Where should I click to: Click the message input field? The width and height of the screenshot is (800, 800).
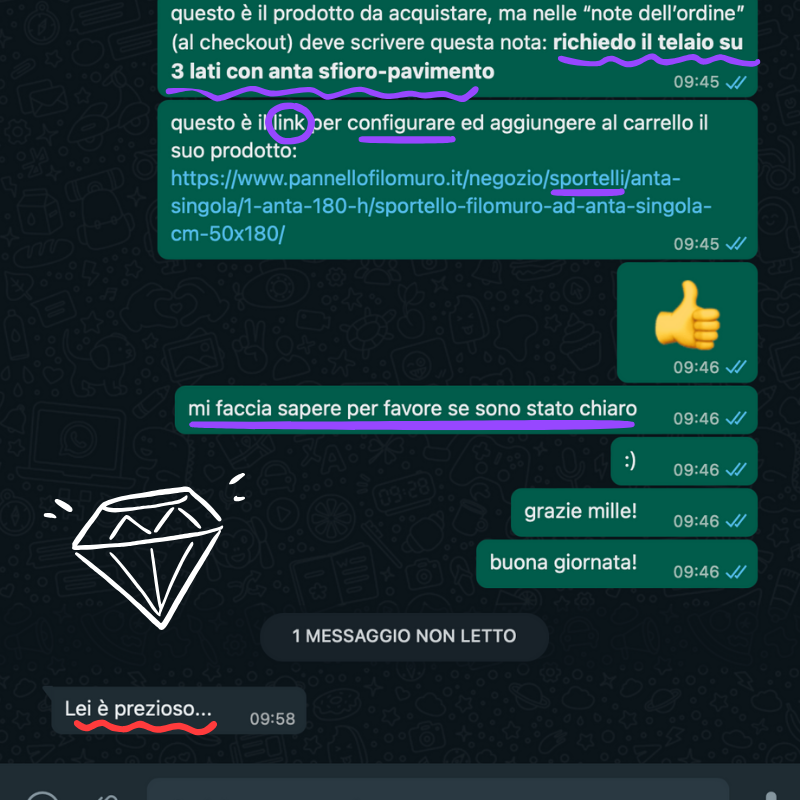click(438, 790)
